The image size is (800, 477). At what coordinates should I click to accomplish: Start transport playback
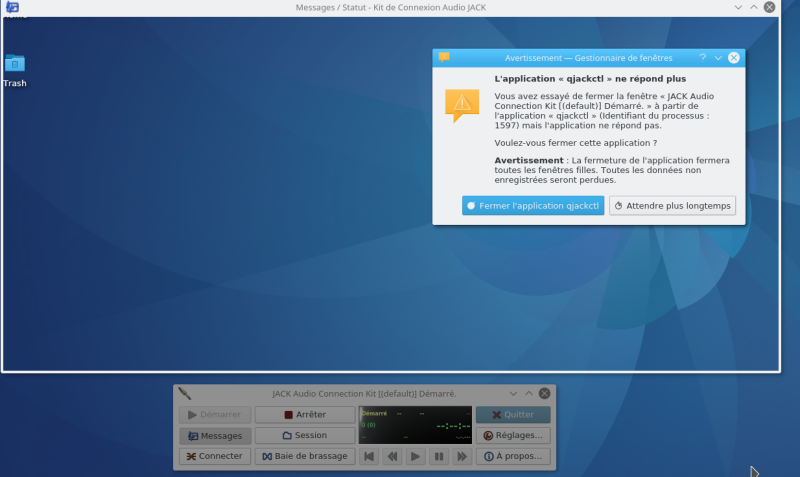tap(415, 456)
